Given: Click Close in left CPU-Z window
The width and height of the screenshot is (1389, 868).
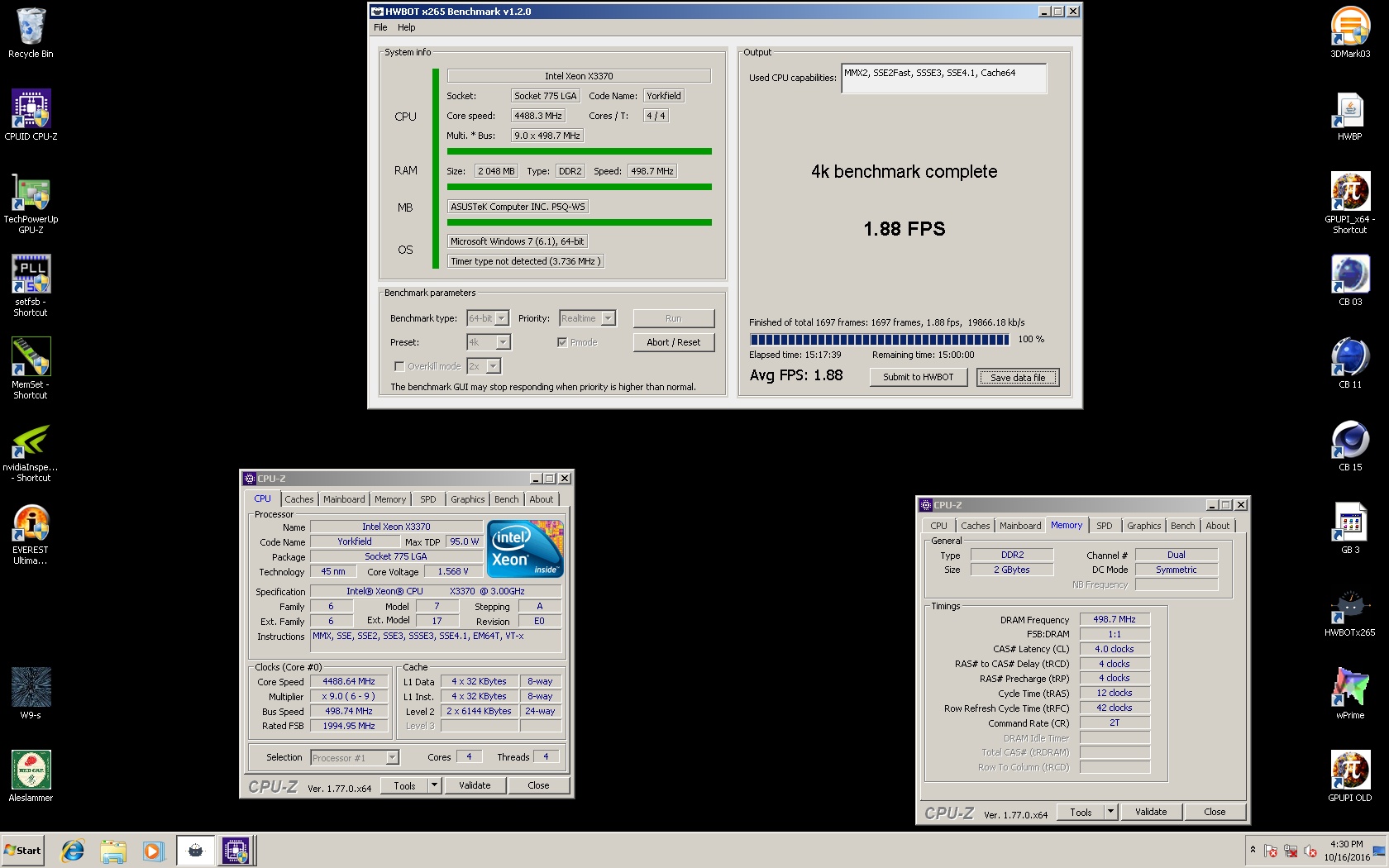Looking at the screenshot, I should (538, 785).
